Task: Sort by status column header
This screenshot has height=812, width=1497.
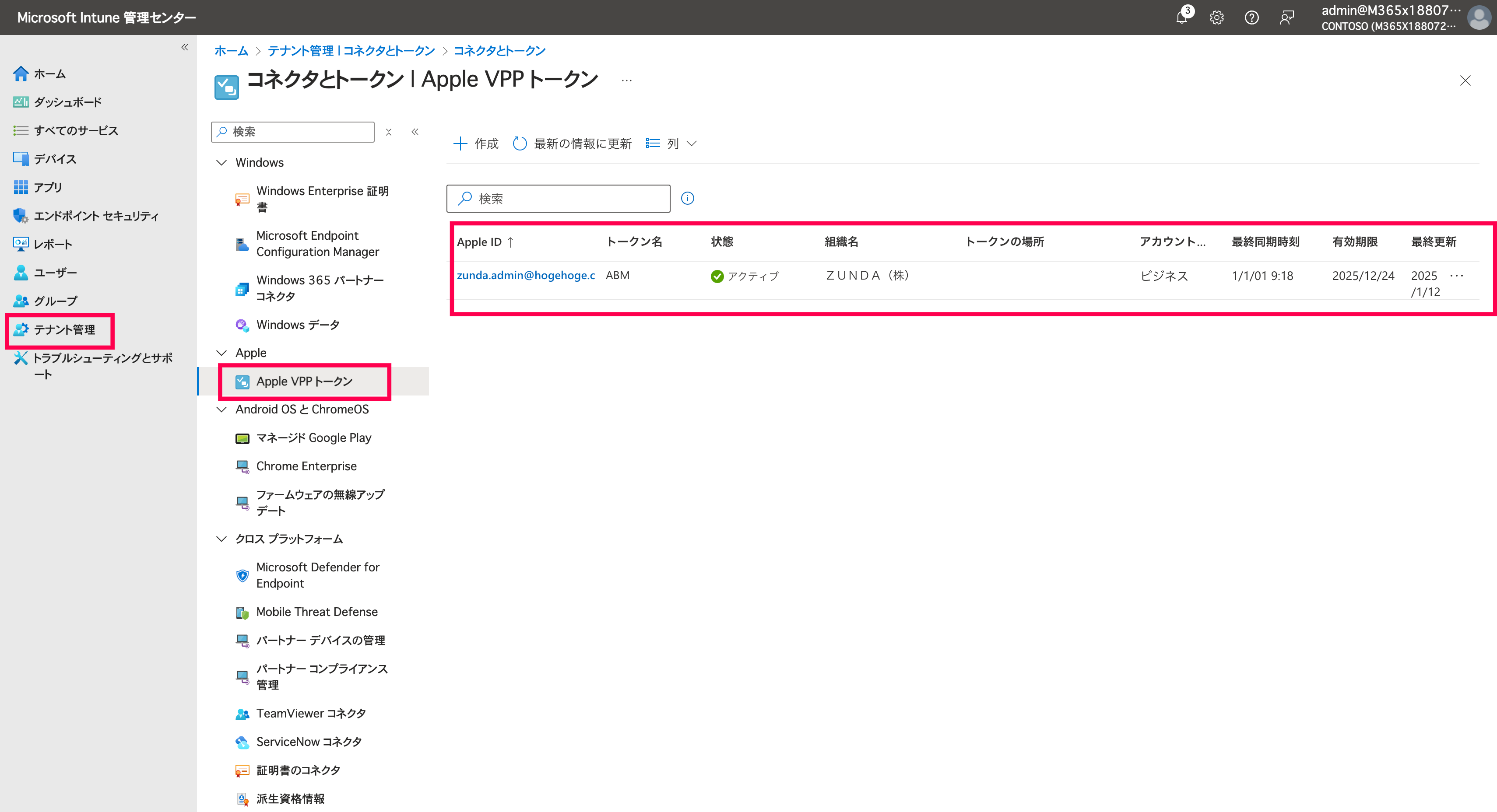Action: 722,241
